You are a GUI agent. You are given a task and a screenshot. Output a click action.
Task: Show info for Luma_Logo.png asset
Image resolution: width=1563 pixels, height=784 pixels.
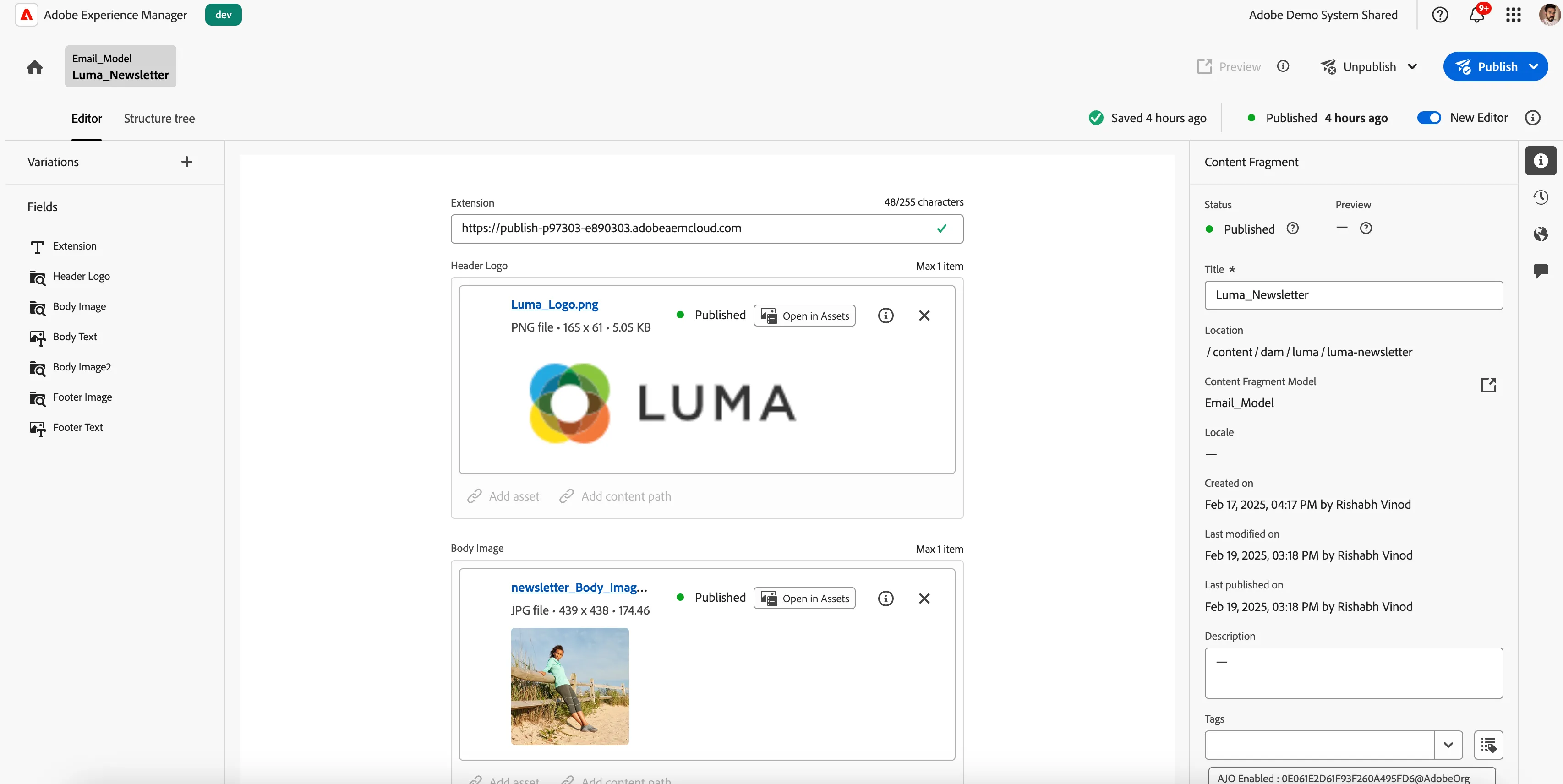pos(886,316)
